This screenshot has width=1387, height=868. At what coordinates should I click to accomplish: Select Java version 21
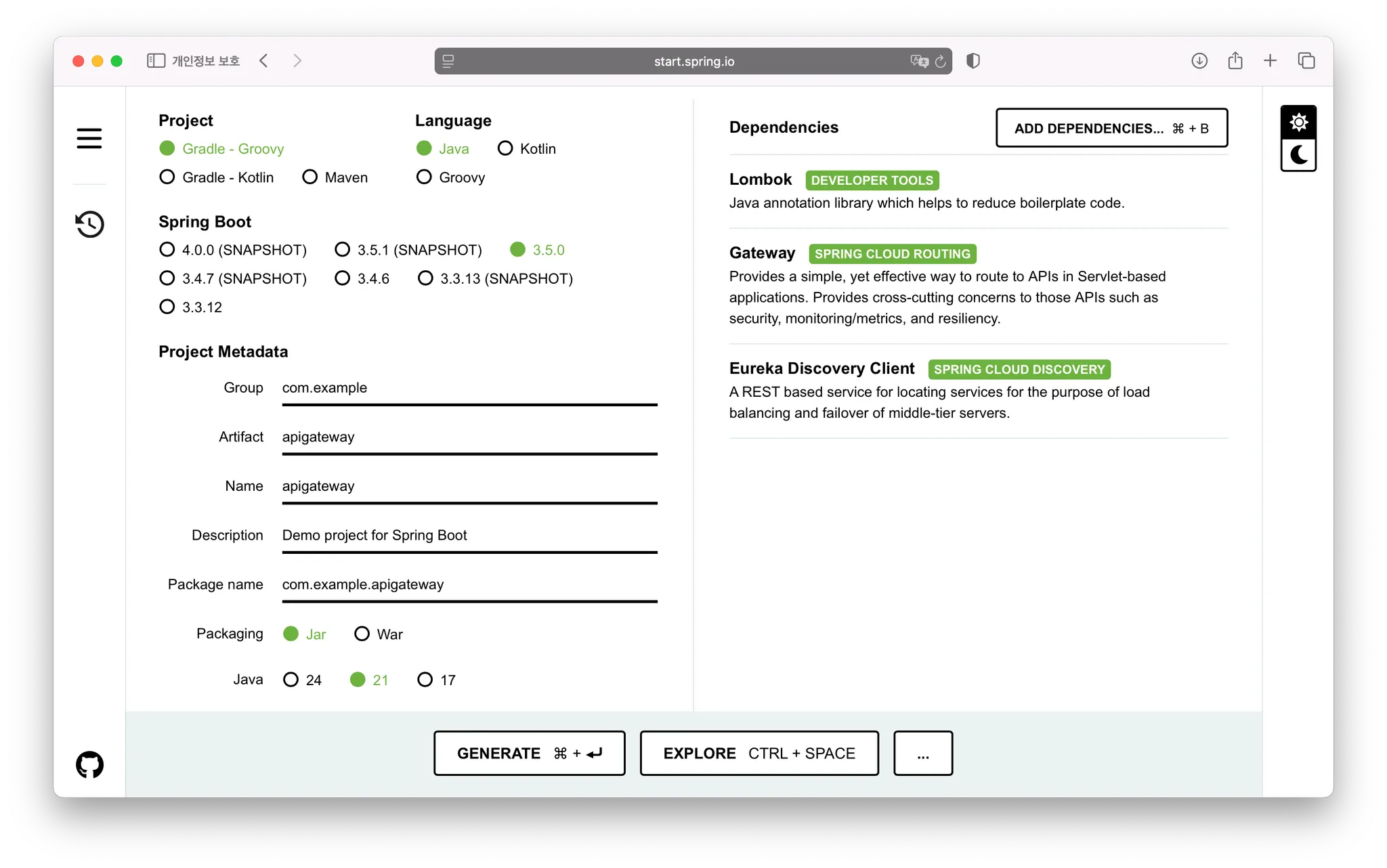(x=369, y=680)
